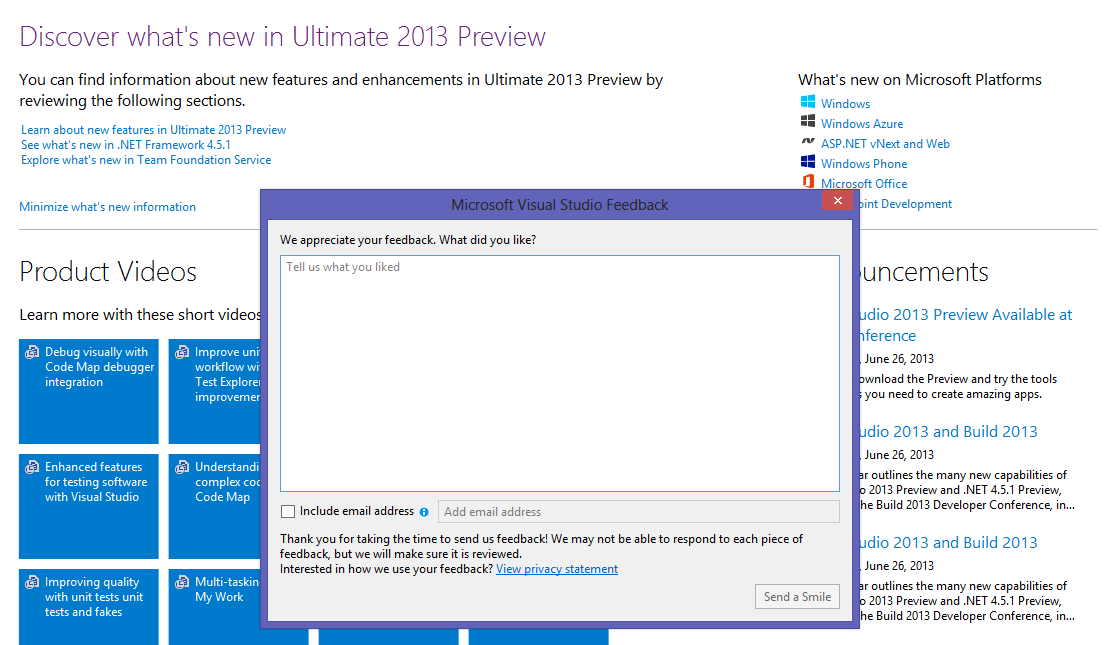
Task: Click the Send a Smile button
Action: pyautogui.click(x=797, y=597)
